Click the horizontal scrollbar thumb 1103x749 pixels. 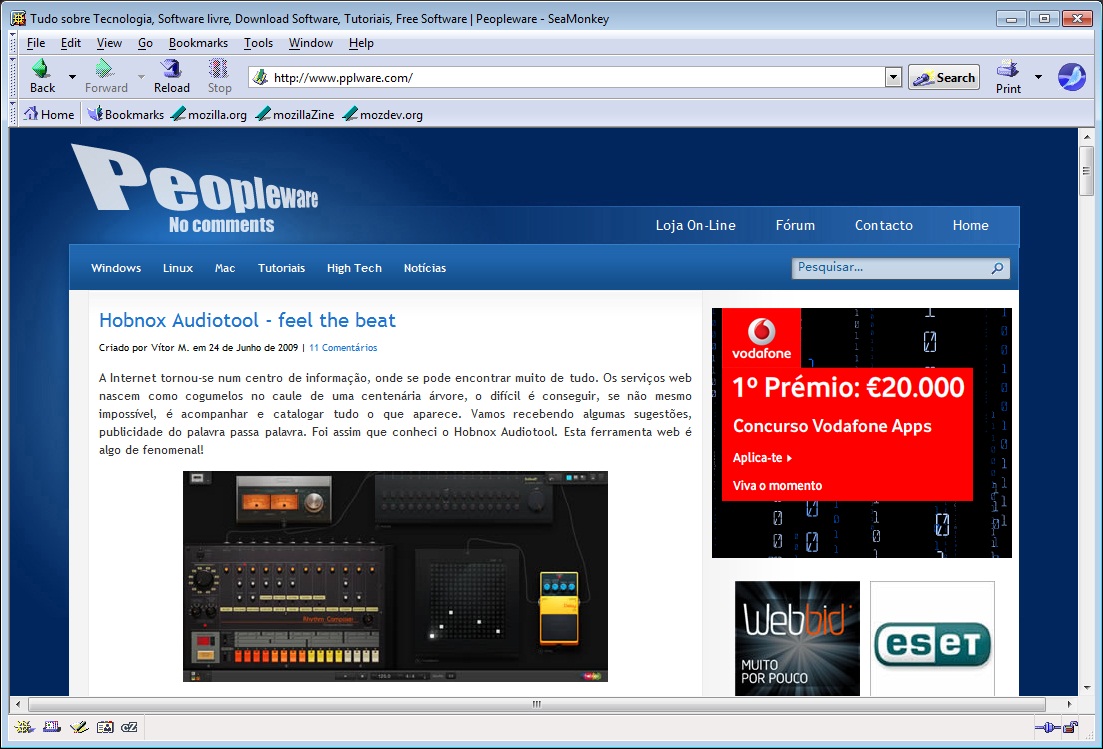tap(536, 703)
